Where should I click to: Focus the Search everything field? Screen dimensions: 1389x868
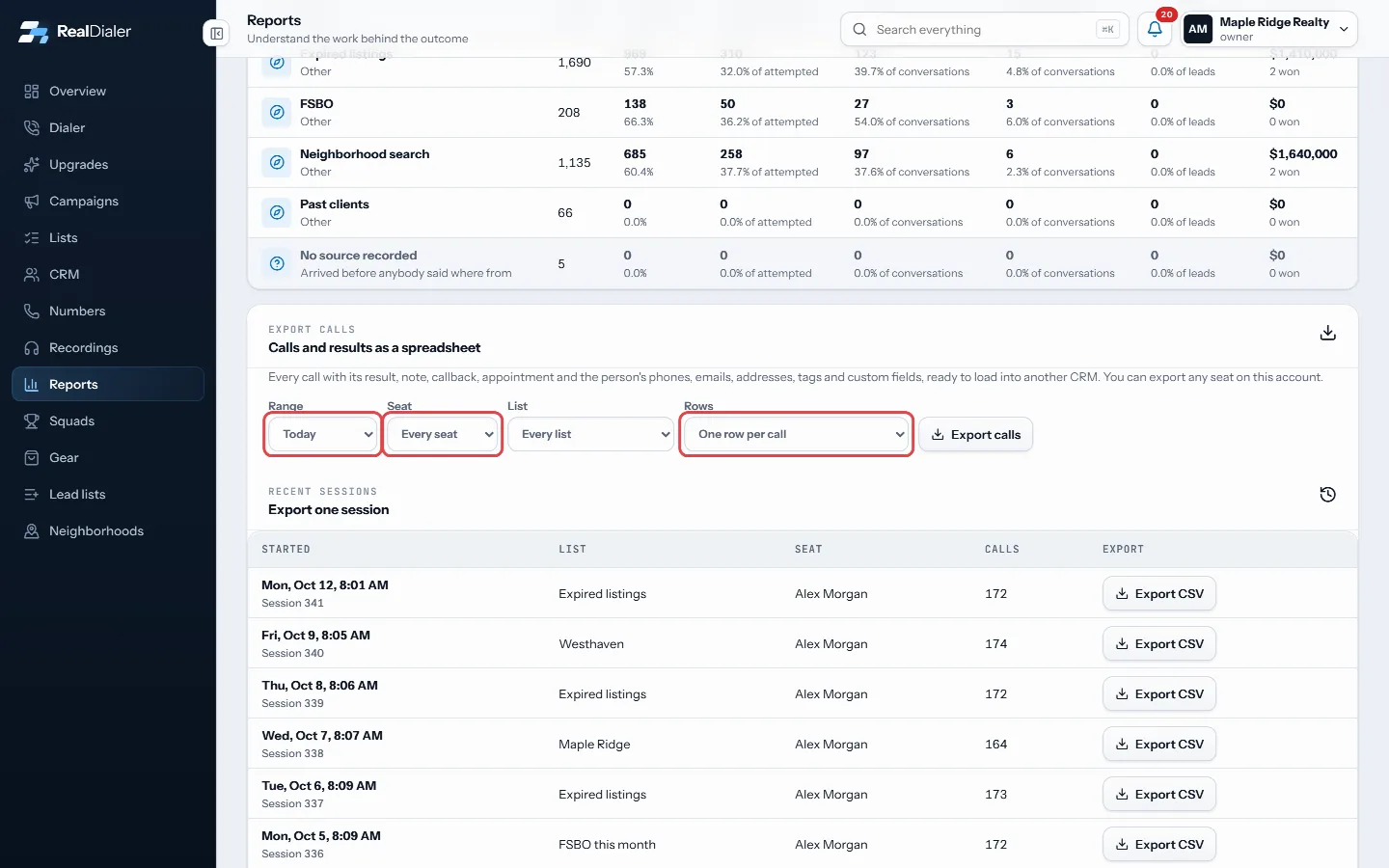(985, 29)
